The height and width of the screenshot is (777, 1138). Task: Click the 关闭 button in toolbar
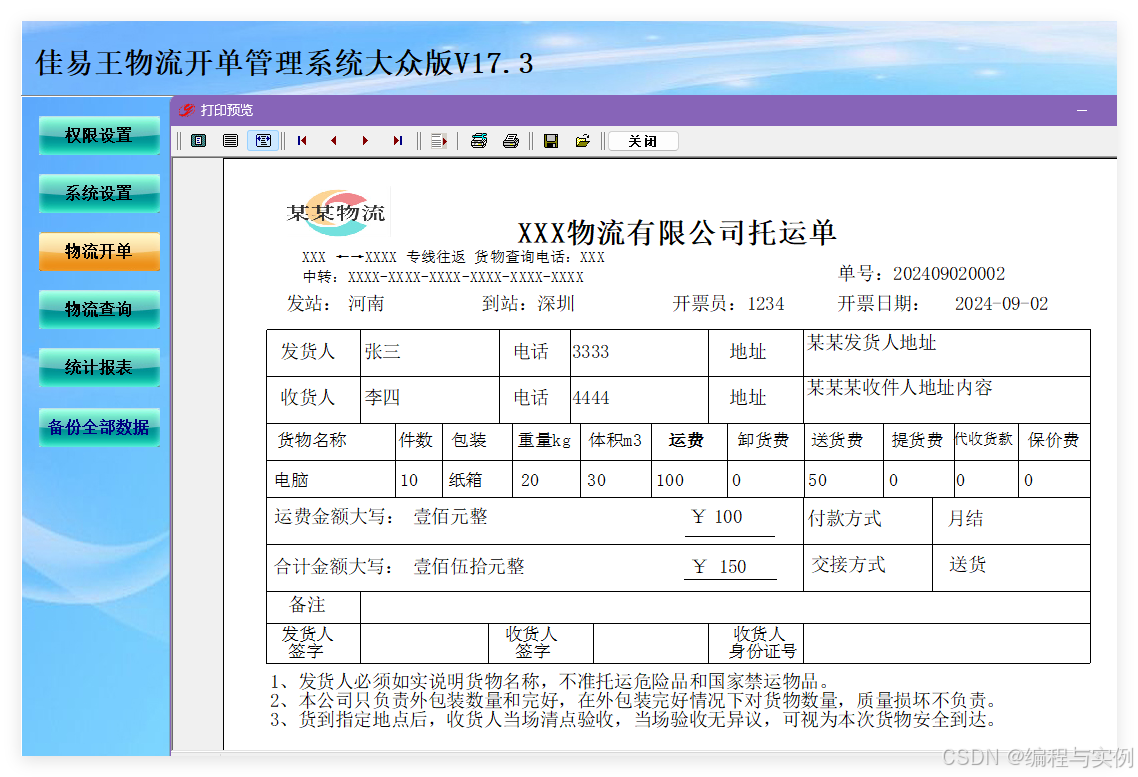[643, 141]
